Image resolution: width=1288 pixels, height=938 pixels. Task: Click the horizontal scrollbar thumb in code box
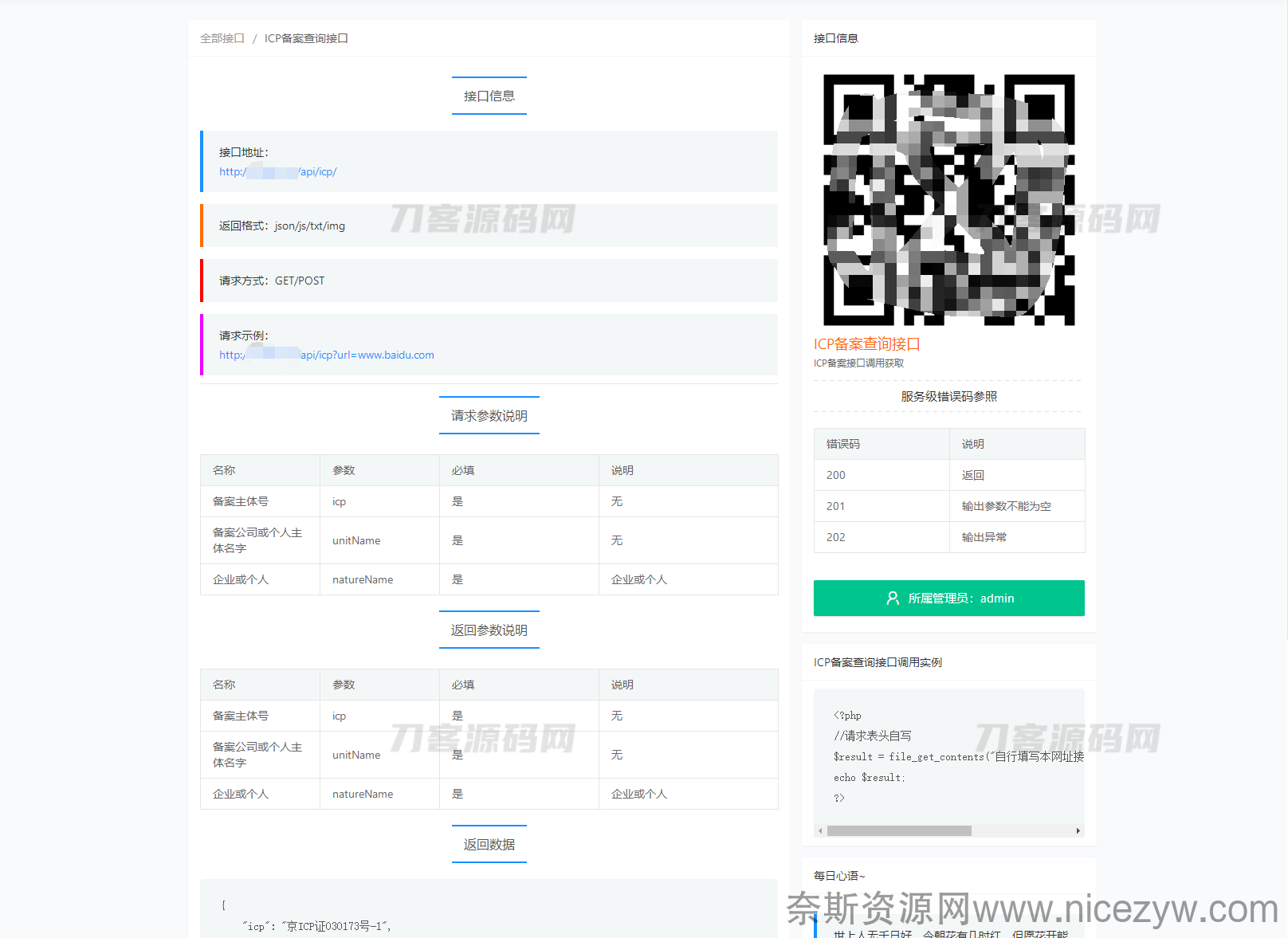point(899,831)
